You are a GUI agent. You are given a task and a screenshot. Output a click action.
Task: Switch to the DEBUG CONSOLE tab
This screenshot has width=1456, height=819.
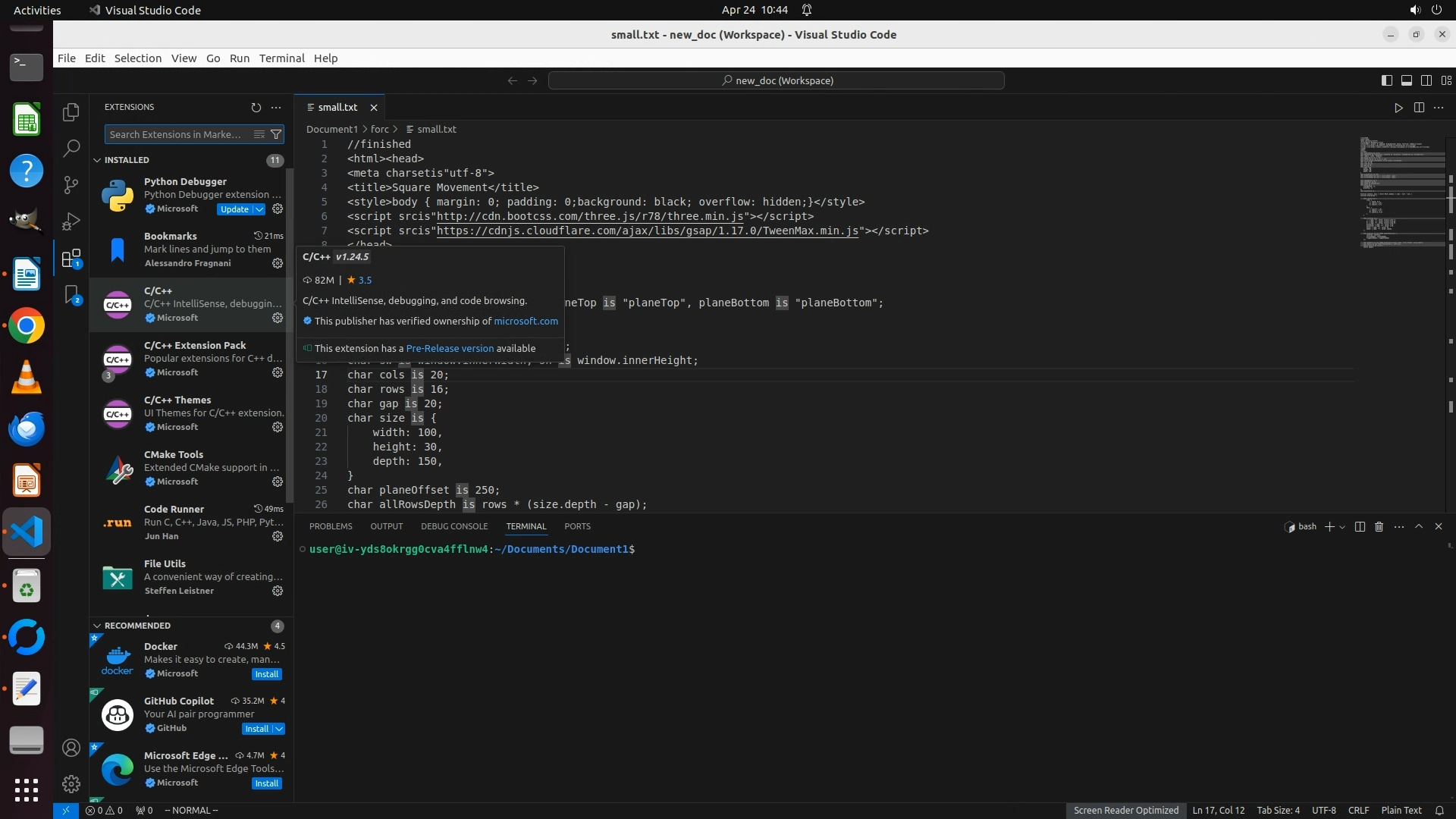tap(453, 526)
